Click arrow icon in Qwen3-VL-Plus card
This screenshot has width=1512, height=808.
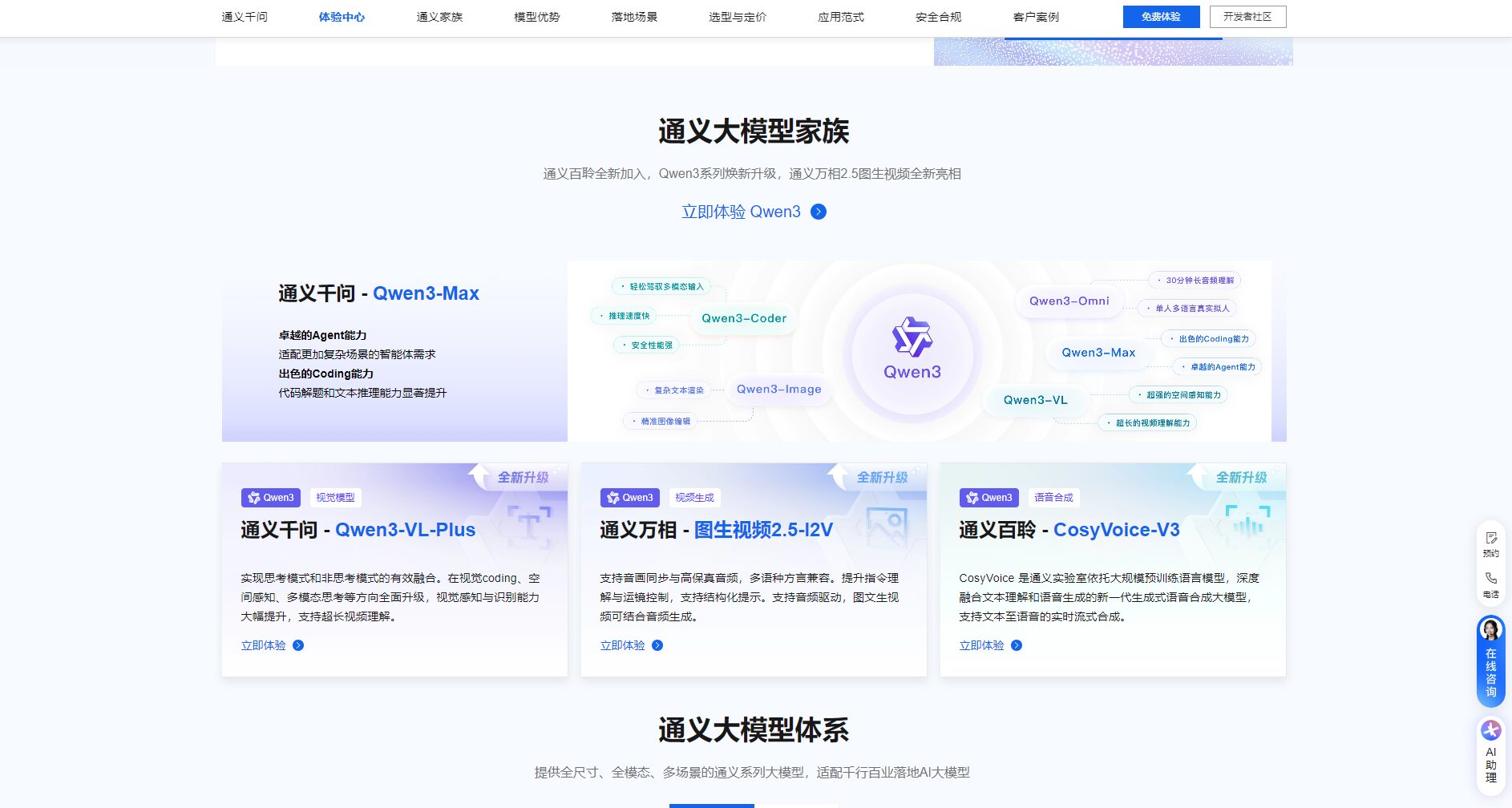pyautogui.click(x=298, y=645)
